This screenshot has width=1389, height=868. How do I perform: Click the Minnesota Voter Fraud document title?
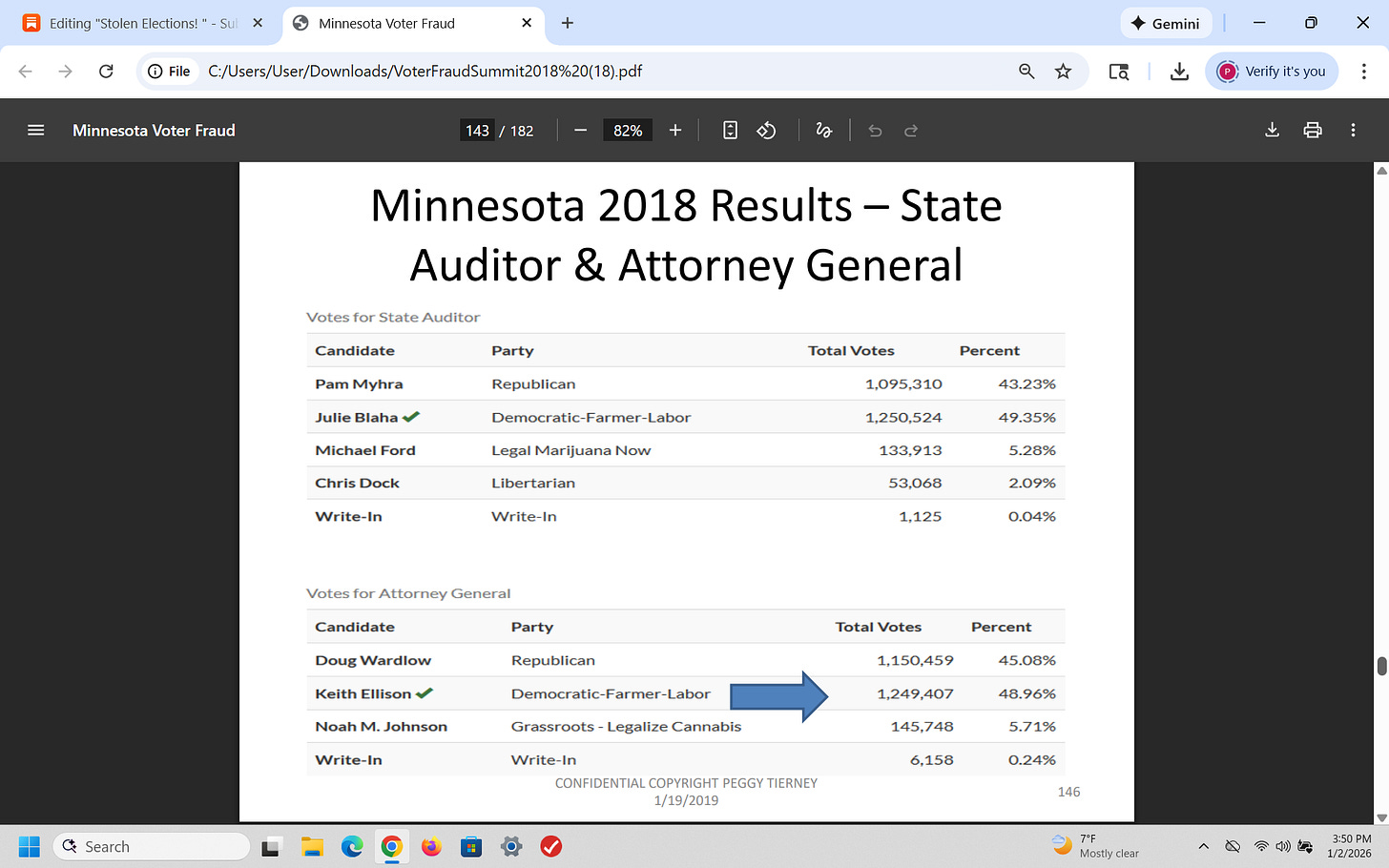pyautogui.click(x=154, y=131)
